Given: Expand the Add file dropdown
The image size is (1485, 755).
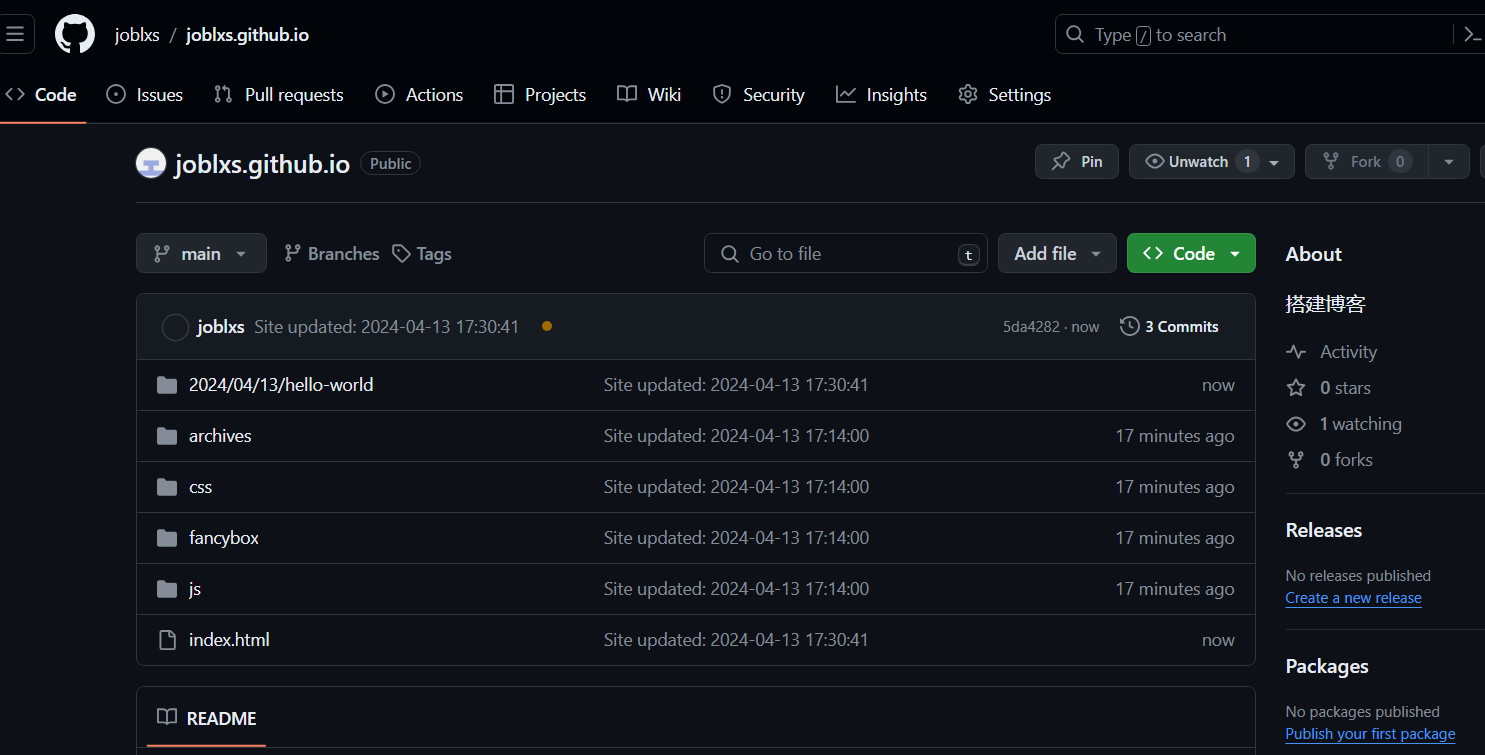Looking at the screenshot, I should [x=1056, y=254].
